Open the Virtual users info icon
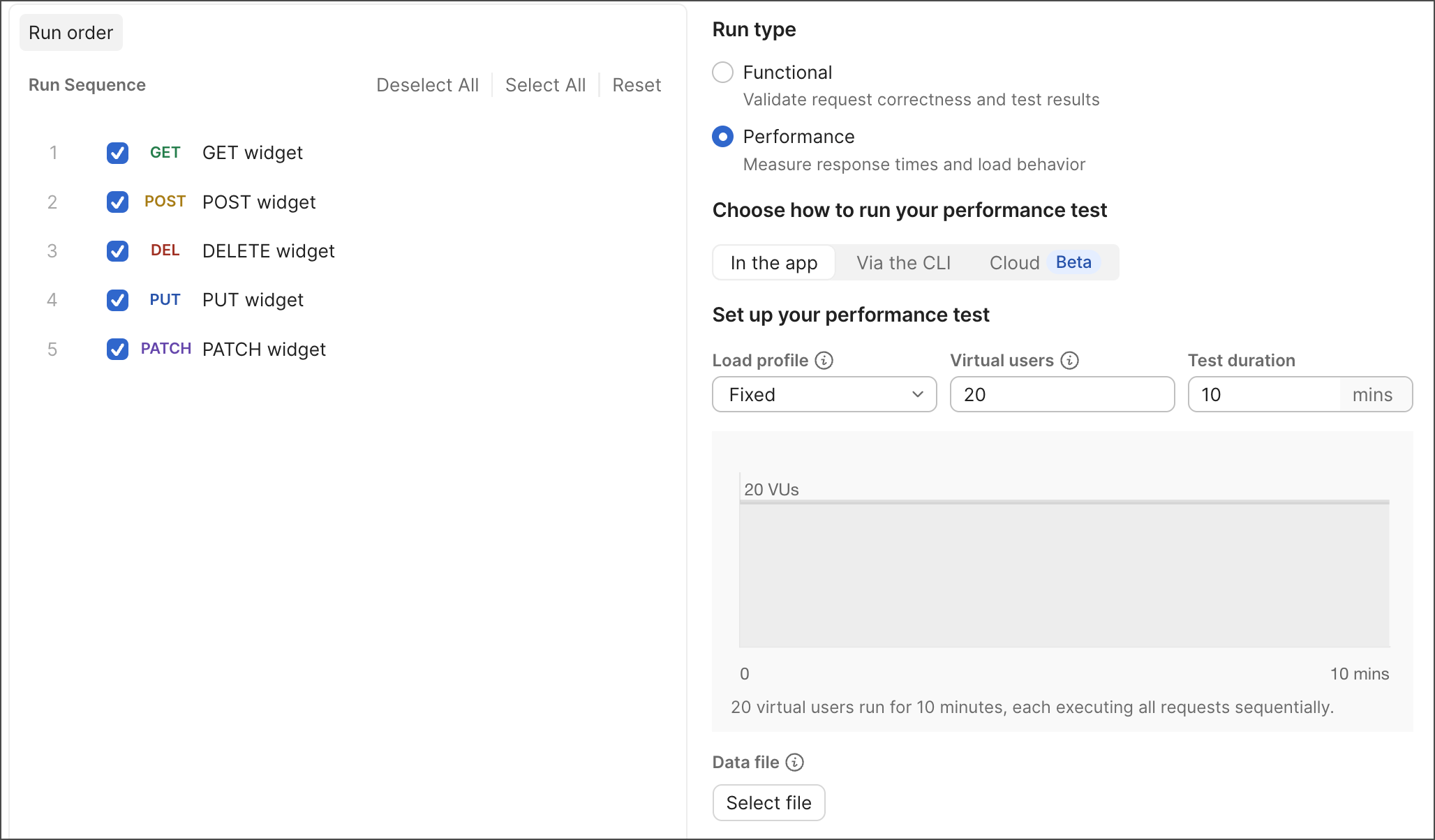Screen dimensions: 1435x840 (x=1070, y=361)
